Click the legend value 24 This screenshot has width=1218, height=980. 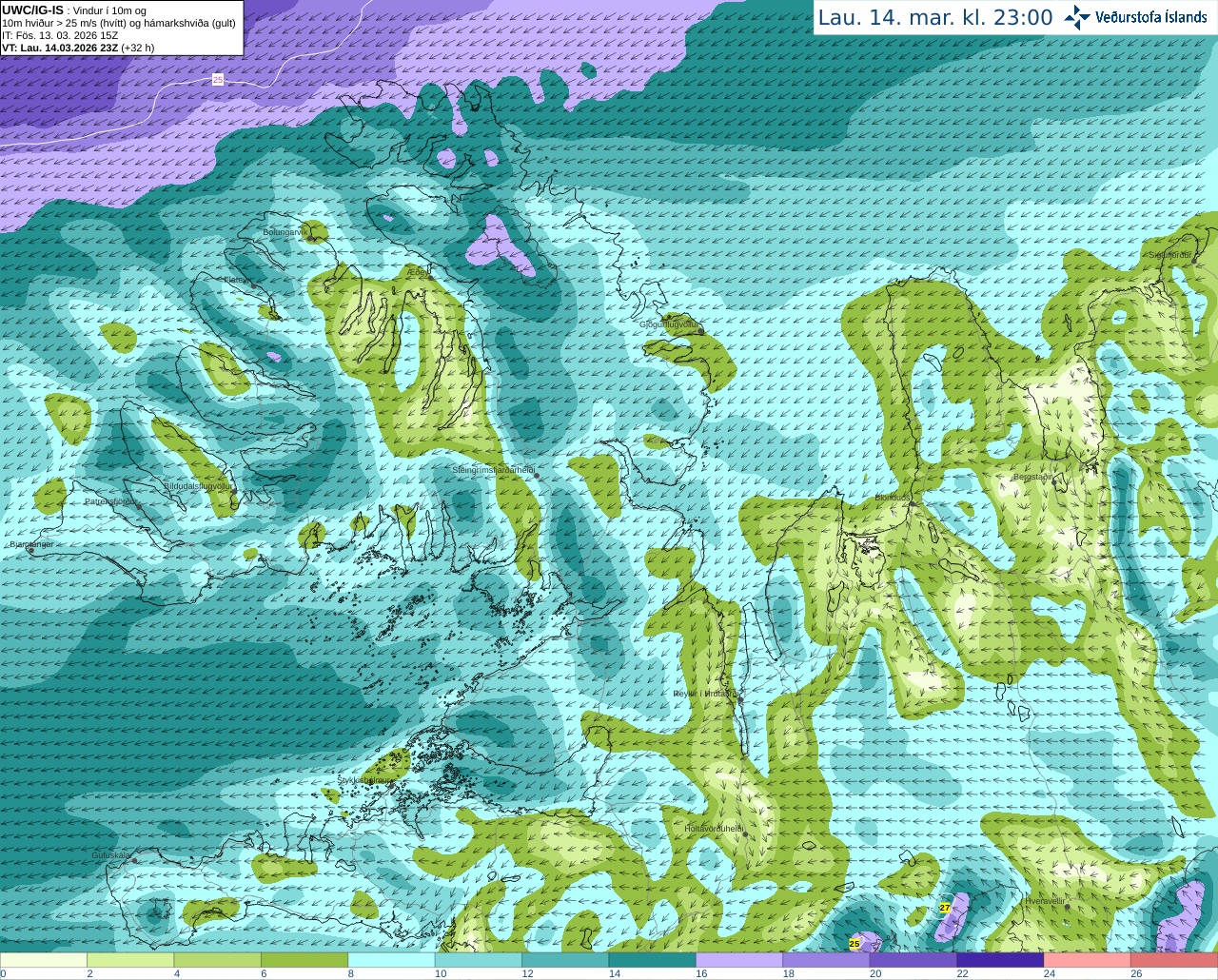point(1050,973)
